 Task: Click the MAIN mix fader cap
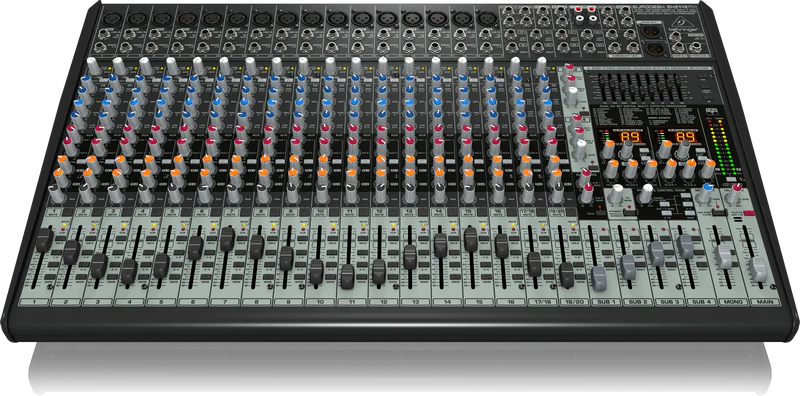click(x=758, y=269)
